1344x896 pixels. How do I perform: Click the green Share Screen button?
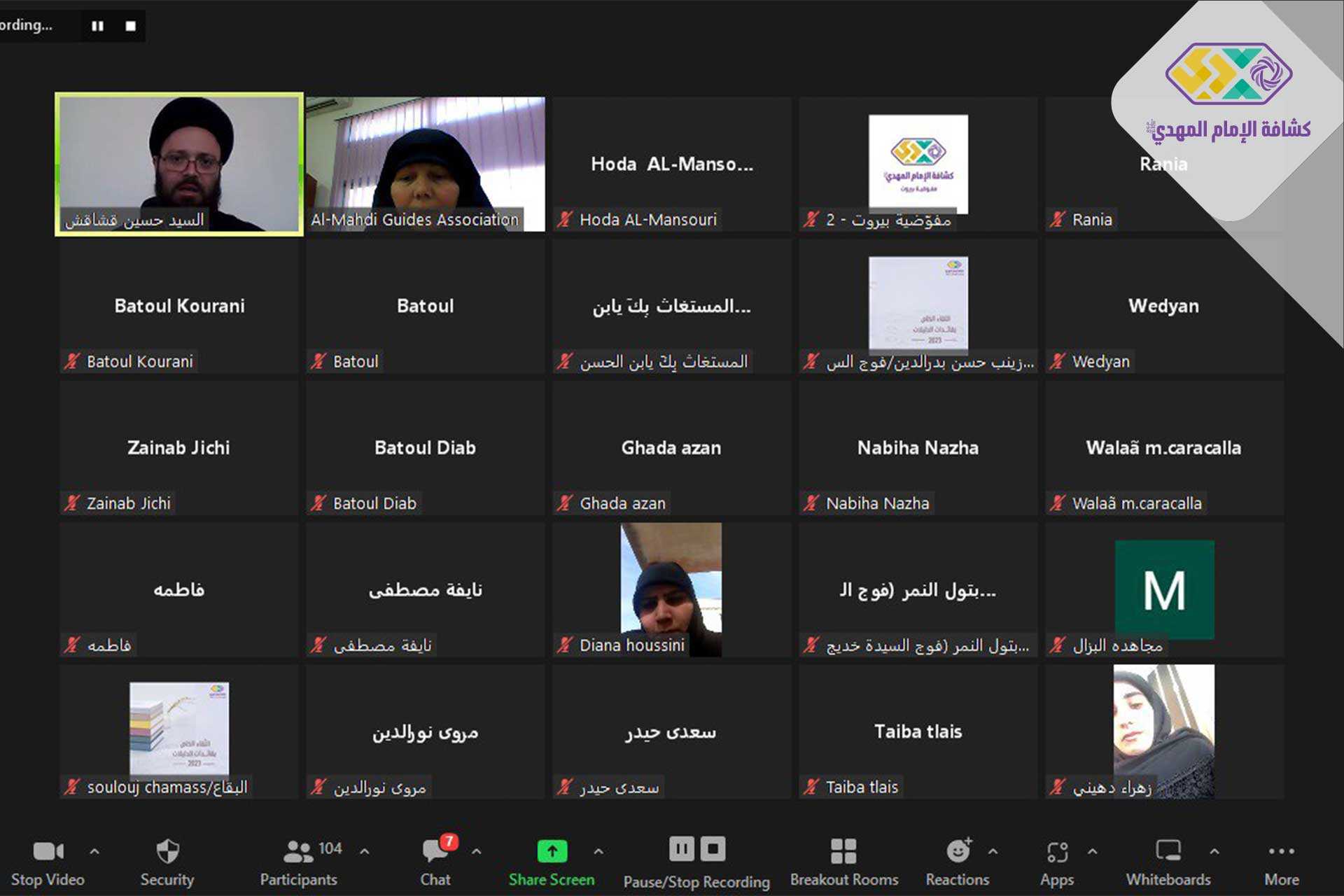coord(552,851)
